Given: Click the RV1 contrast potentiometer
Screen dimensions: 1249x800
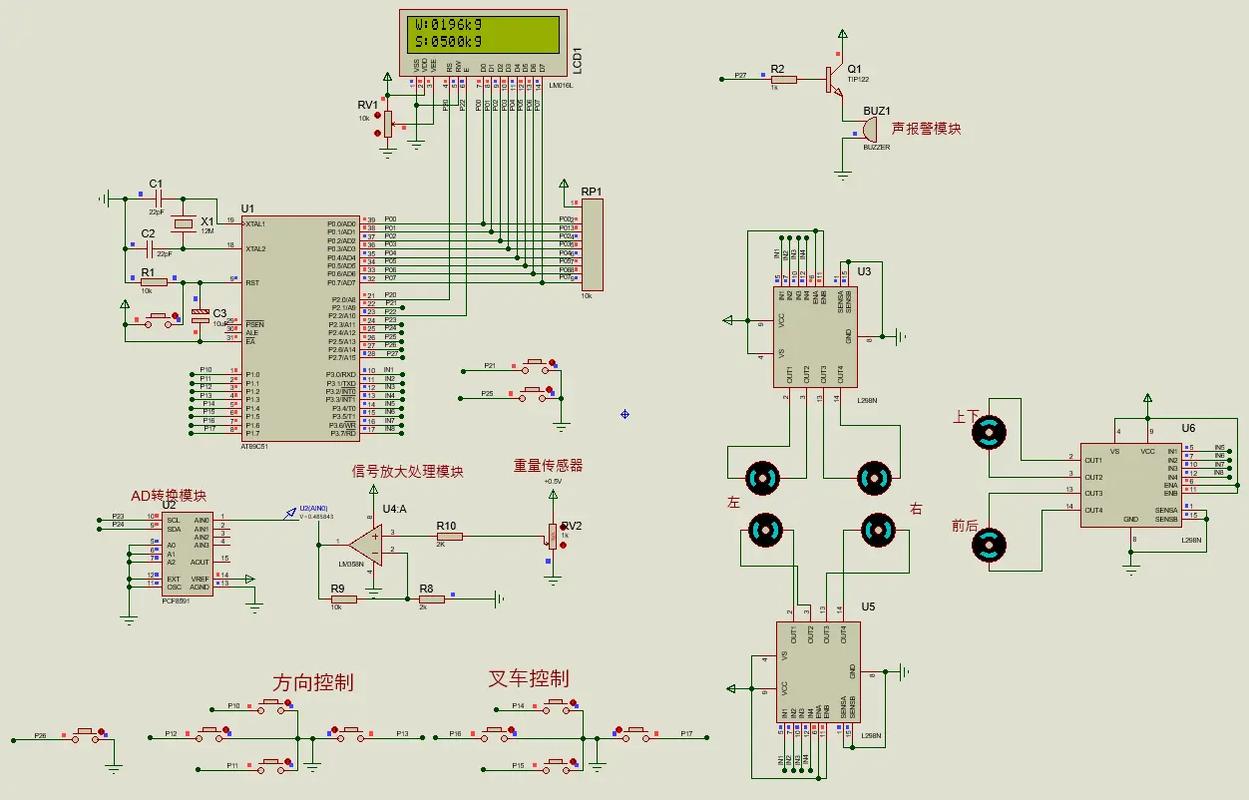Looking at the screenshot, I should tap(388, 124).
